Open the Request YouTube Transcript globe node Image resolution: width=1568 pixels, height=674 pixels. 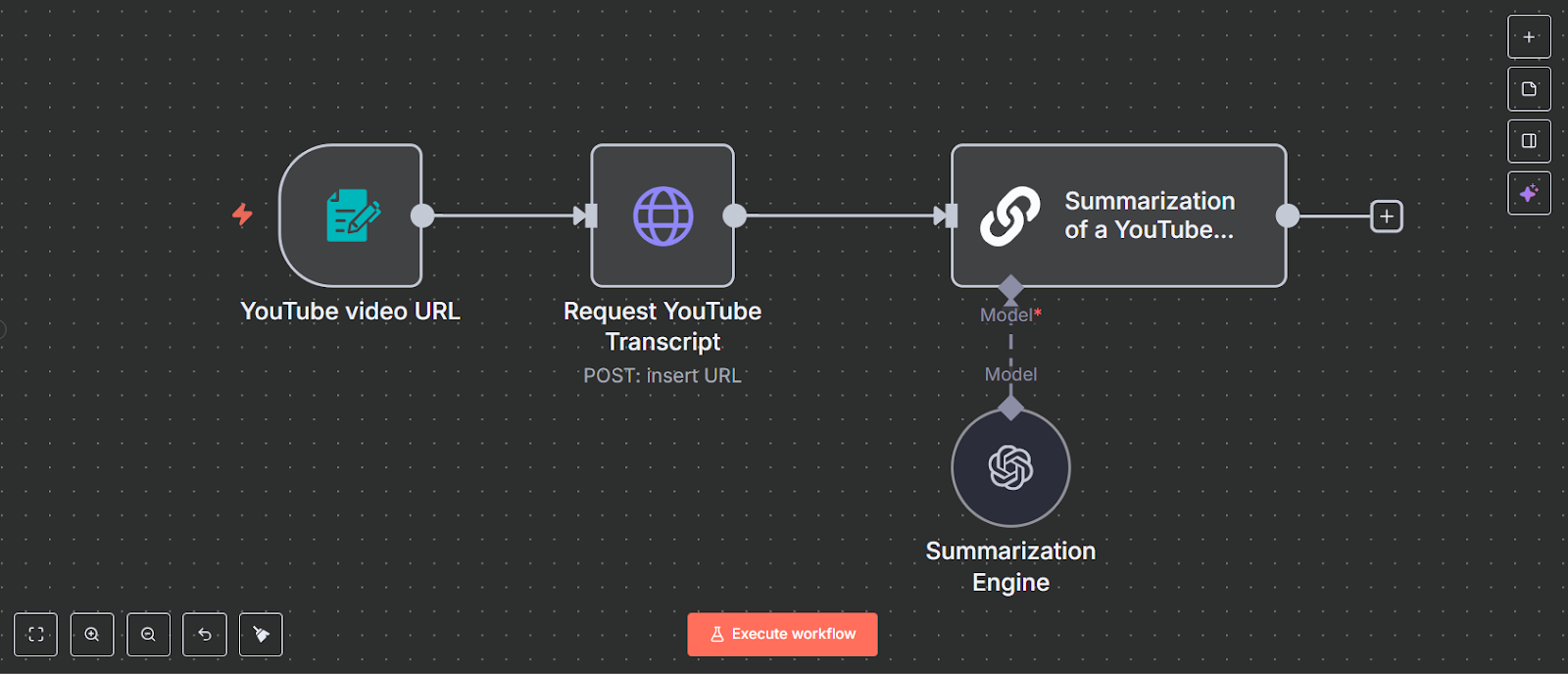pos(662,216)
